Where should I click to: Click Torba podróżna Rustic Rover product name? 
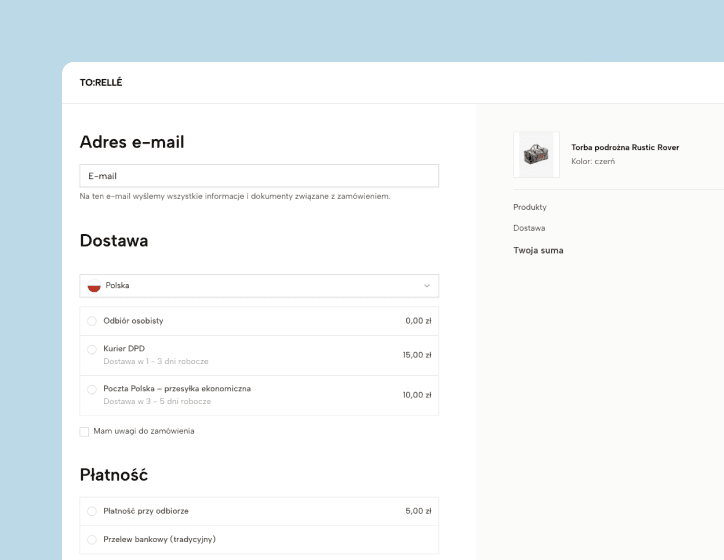(624, 148)
